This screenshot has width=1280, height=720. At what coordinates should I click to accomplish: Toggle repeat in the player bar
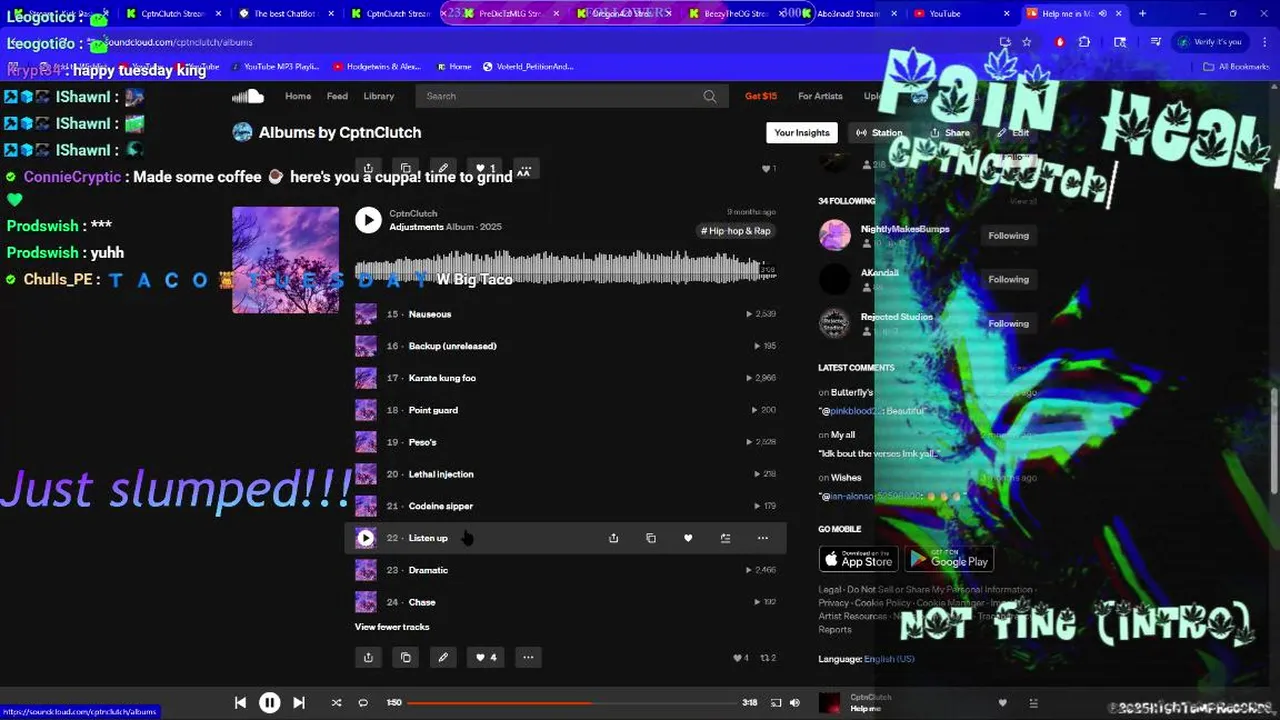(x=363, y=703)
